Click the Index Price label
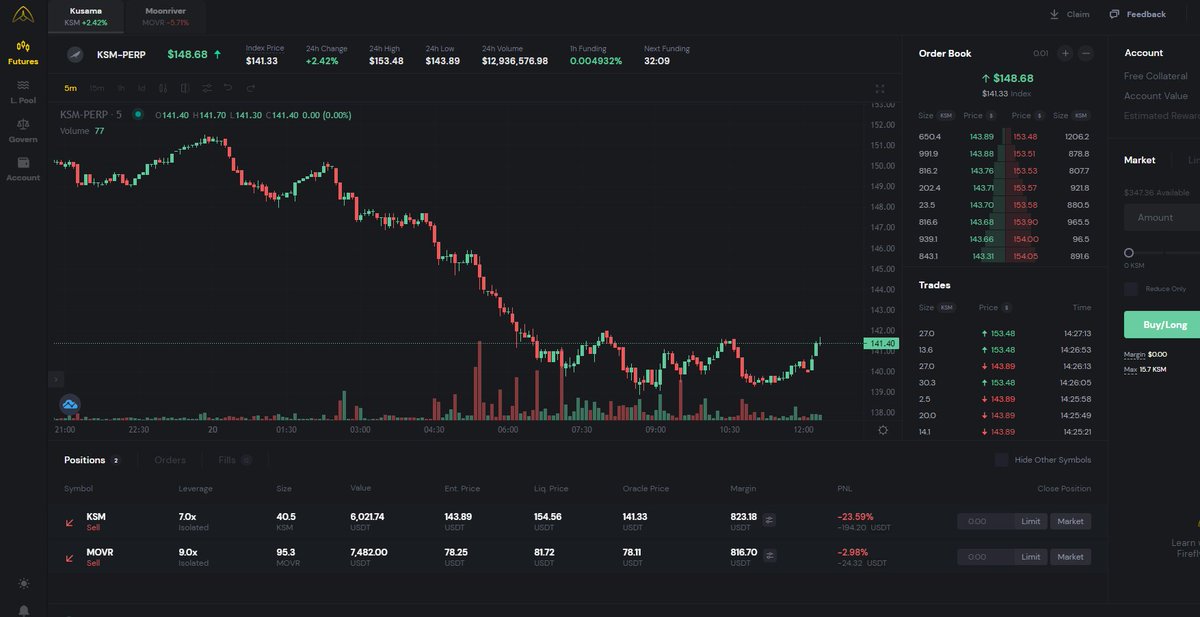 [265, 48]
